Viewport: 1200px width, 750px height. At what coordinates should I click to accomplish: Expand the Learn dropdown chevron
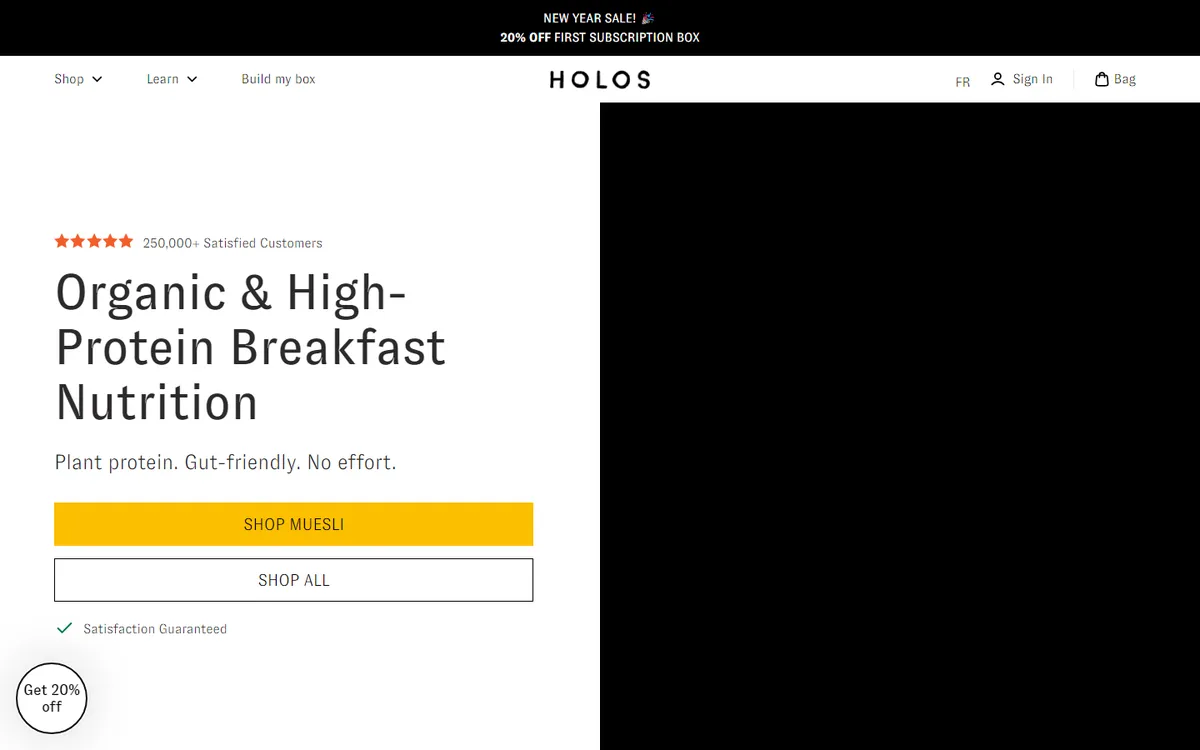pyautogui.click(x=192, y=80)
